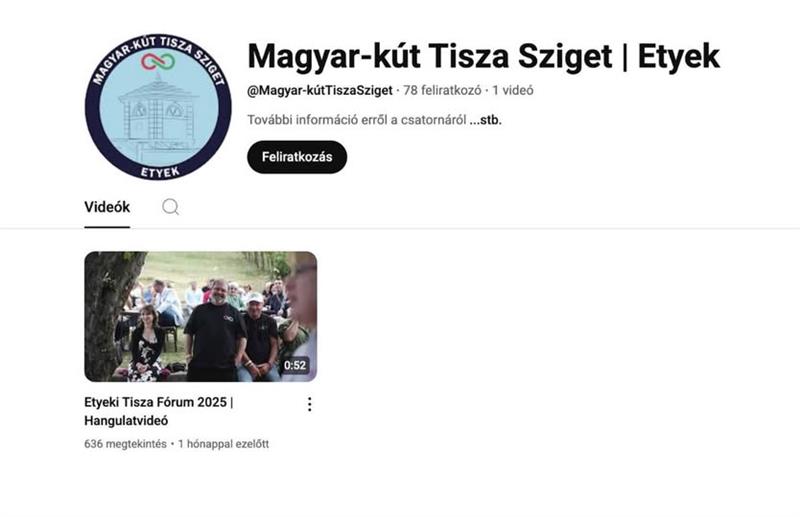800x517 pixels.
Task: Open További információ erről a csatornáról text
Action: 357,120
